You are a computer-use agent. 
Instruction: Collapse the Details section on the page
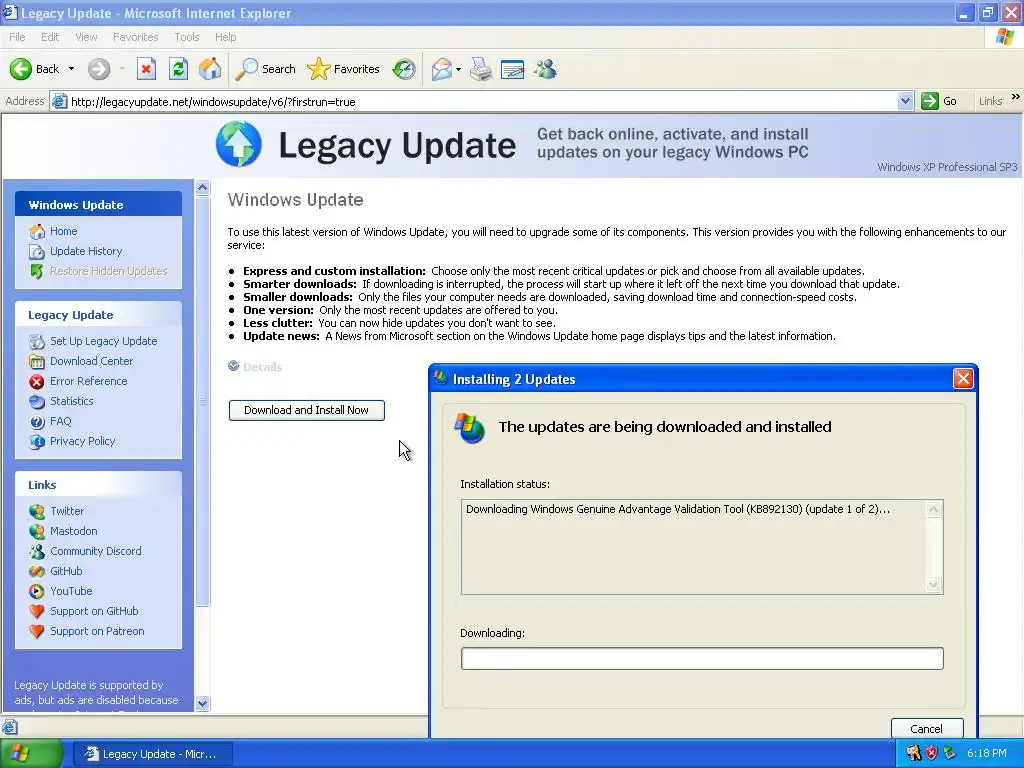click(255, 366)
